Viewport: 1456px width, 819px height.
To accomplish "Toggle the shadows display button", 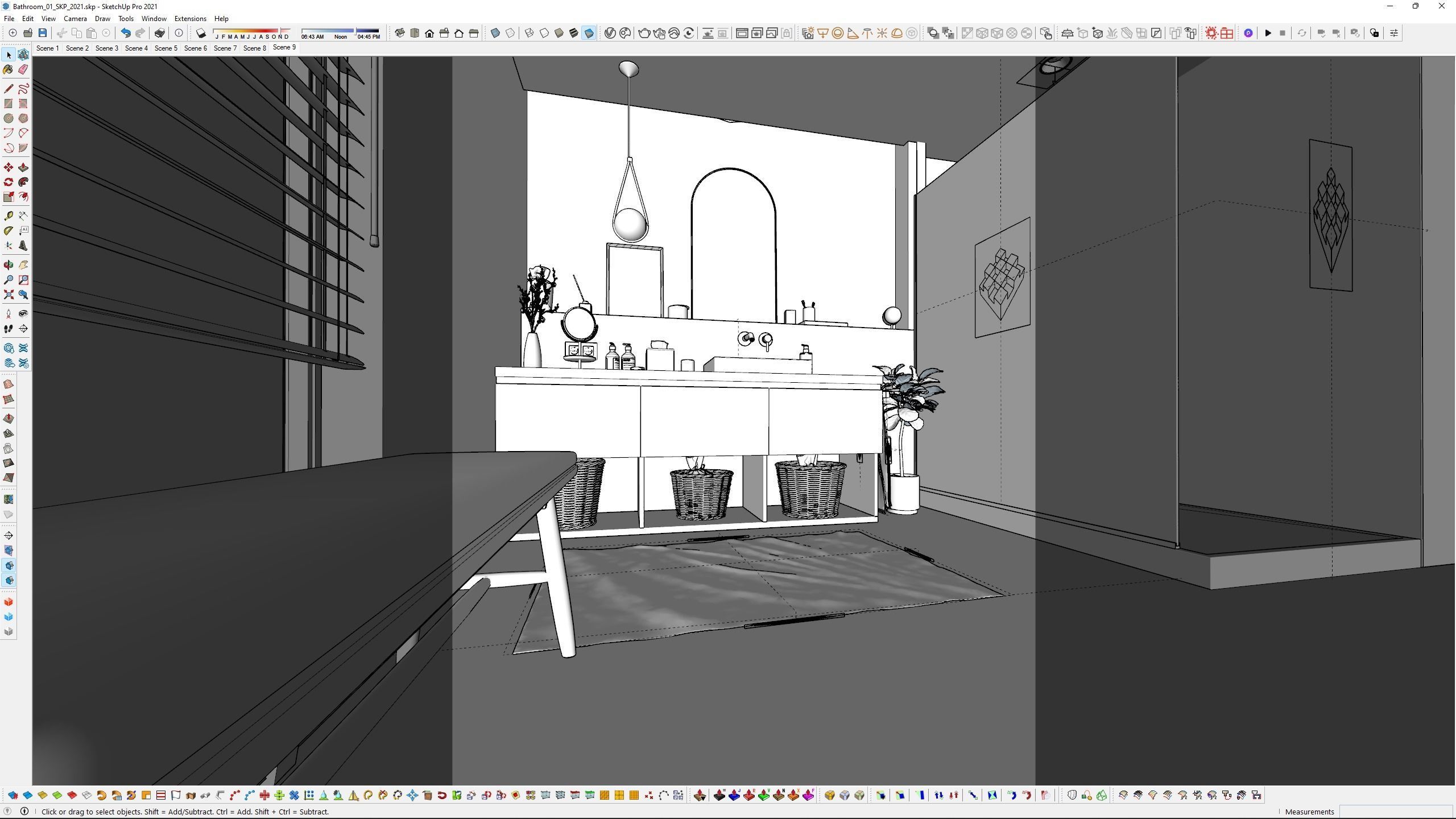I will (201, 33).
